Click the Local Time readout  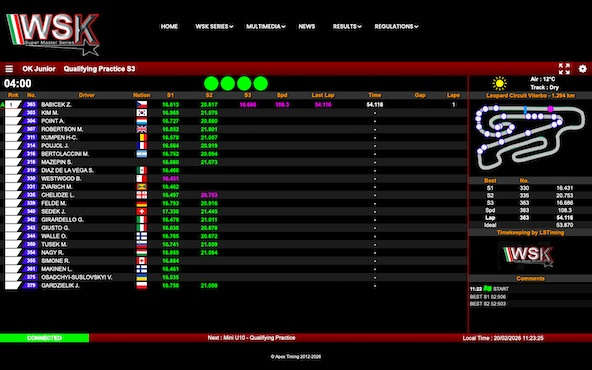[x=503, y=338]
